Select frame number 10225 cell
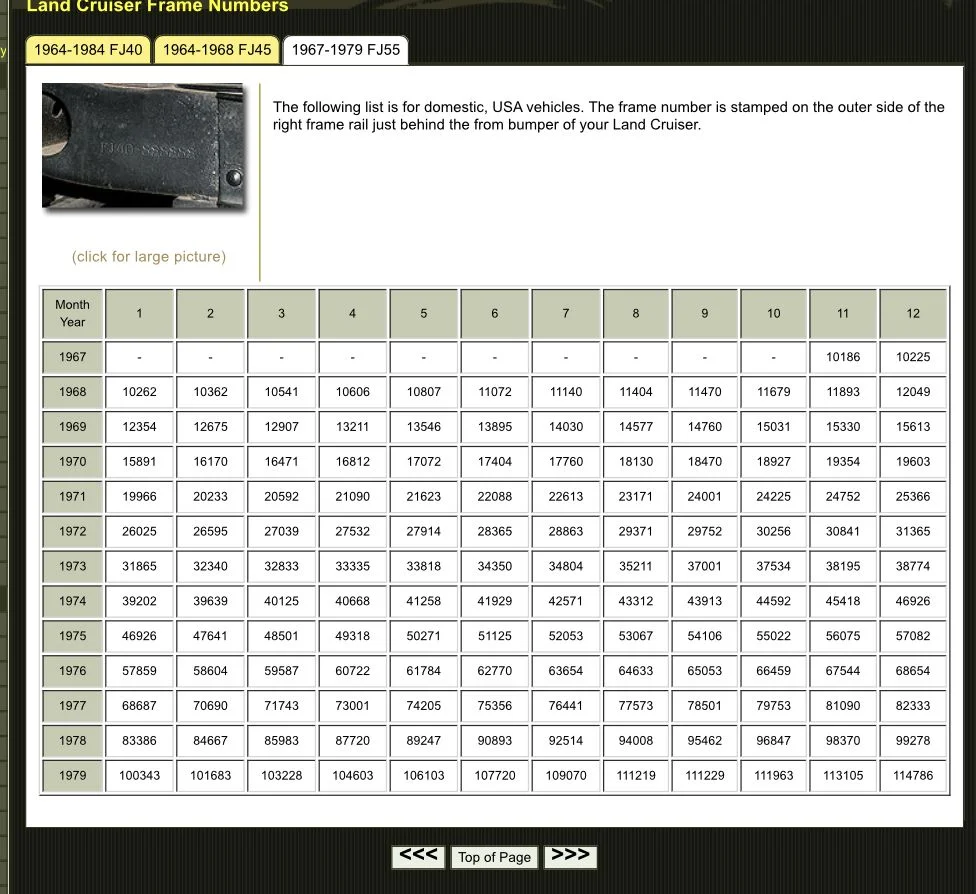The width and height of the screenshot is (976, 894). click(x=913, y=357)
